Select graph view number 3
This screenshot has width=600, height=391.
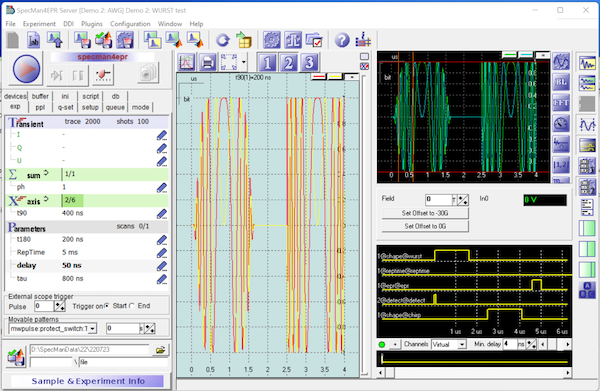pos(309,62)
